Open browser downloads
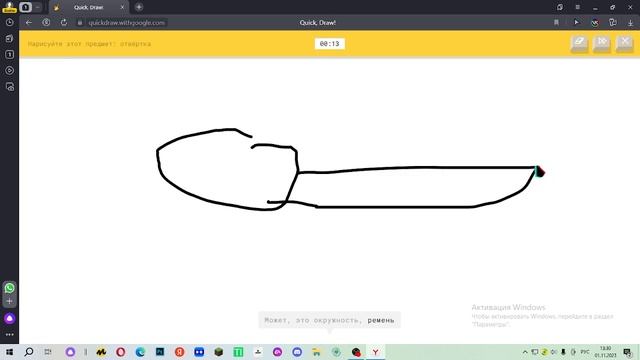Screen dimensions: 640x360 (630, 23)
